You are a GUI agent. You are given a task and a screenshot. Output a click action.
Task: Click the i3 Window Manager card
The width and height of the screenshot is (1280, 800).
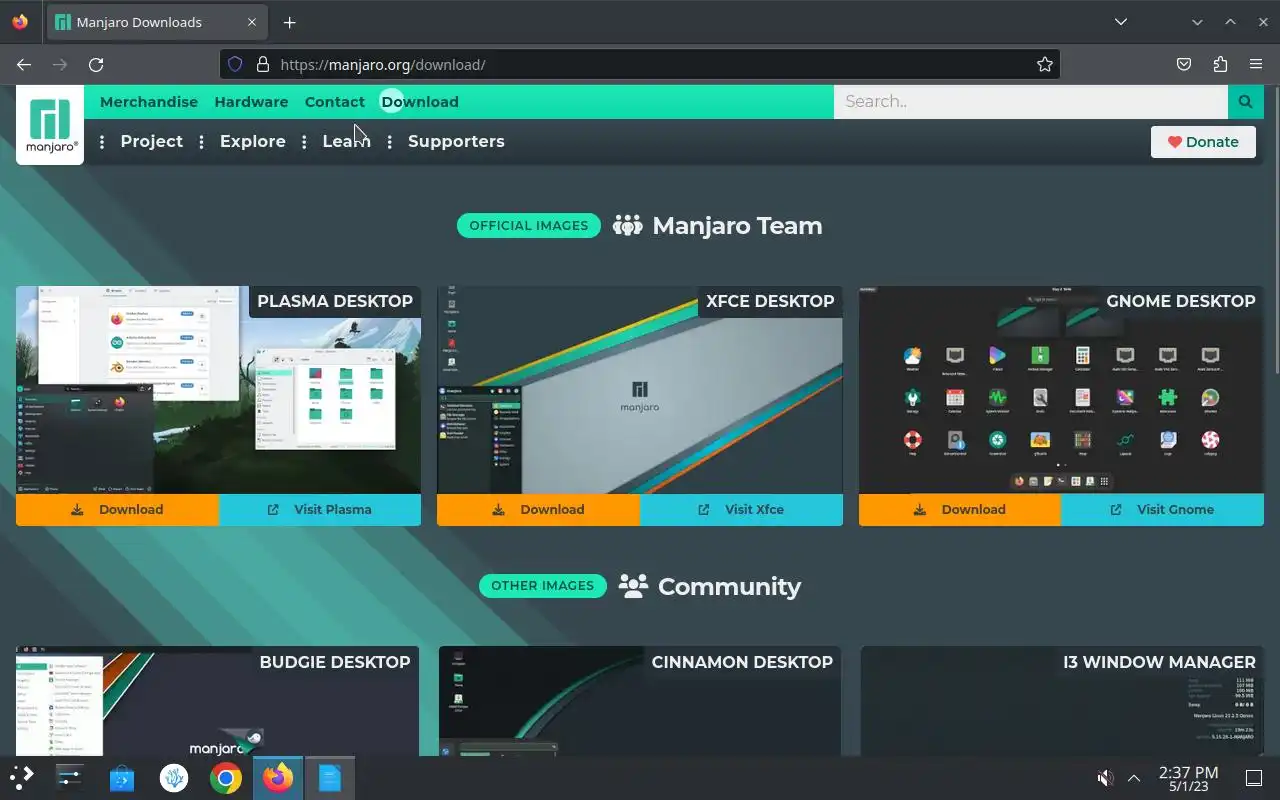[x=1061, y=701]
